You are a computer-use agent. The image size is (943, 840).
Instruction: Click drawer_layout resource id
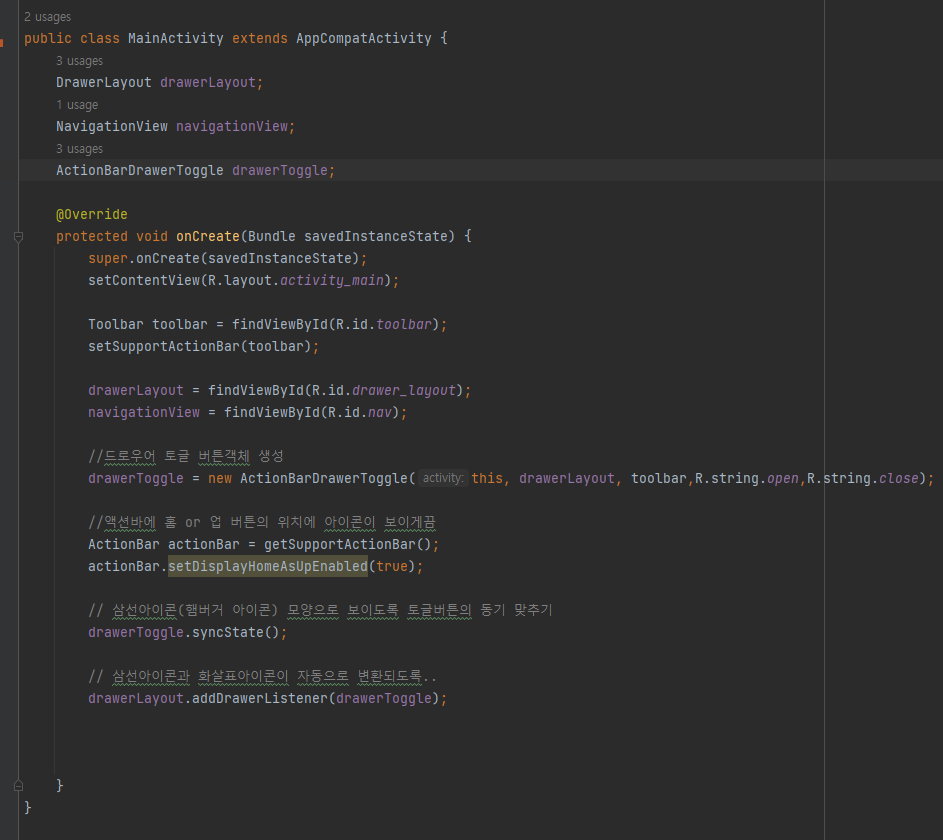pos(404,391)
